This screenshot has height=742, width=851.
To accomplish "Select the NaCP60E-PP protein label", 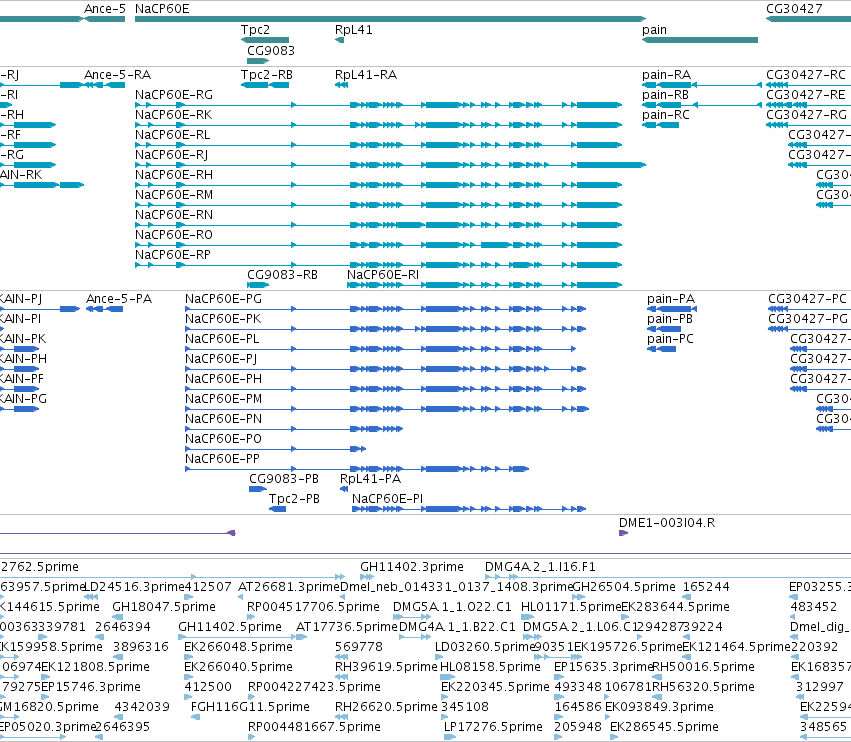I will click(223, 459).
